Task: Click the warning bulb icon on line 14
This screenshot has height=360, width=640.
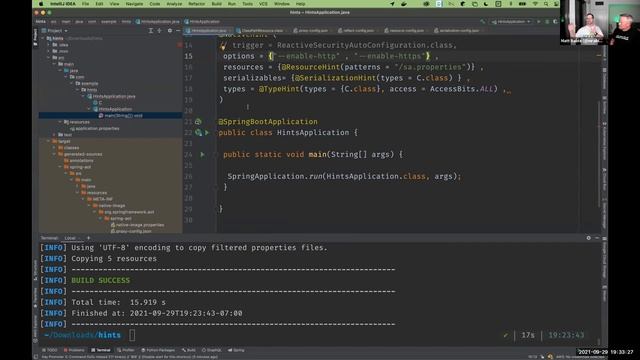Action: click(223, 46)
